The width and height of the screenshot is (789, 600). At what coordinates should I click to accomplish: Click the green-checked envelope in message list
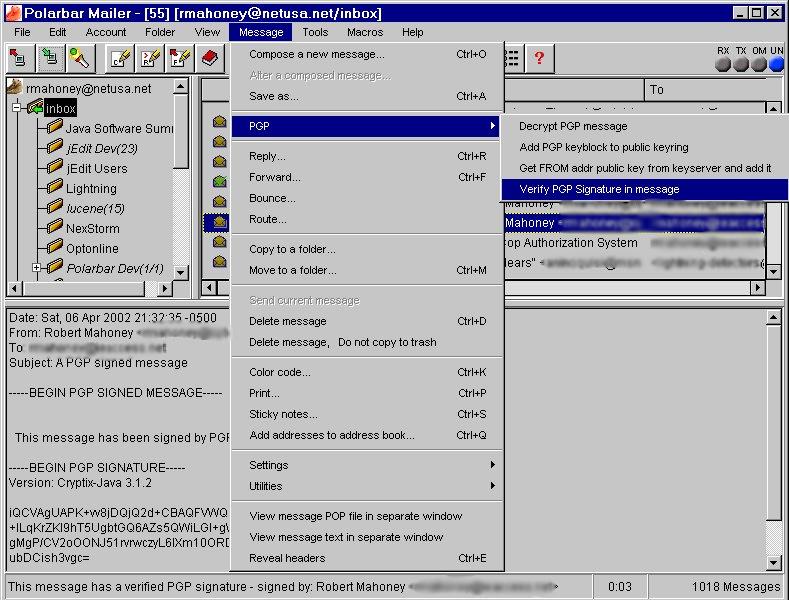pyautogui.click(x=220, y=181)
